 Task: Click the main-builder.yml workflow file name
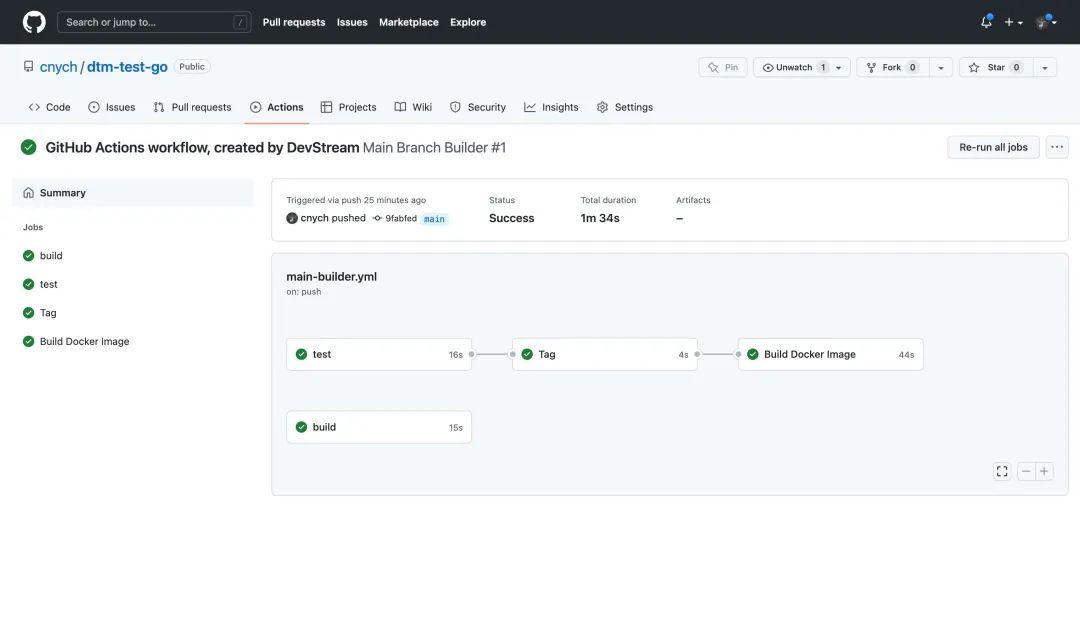coord(331,277)
